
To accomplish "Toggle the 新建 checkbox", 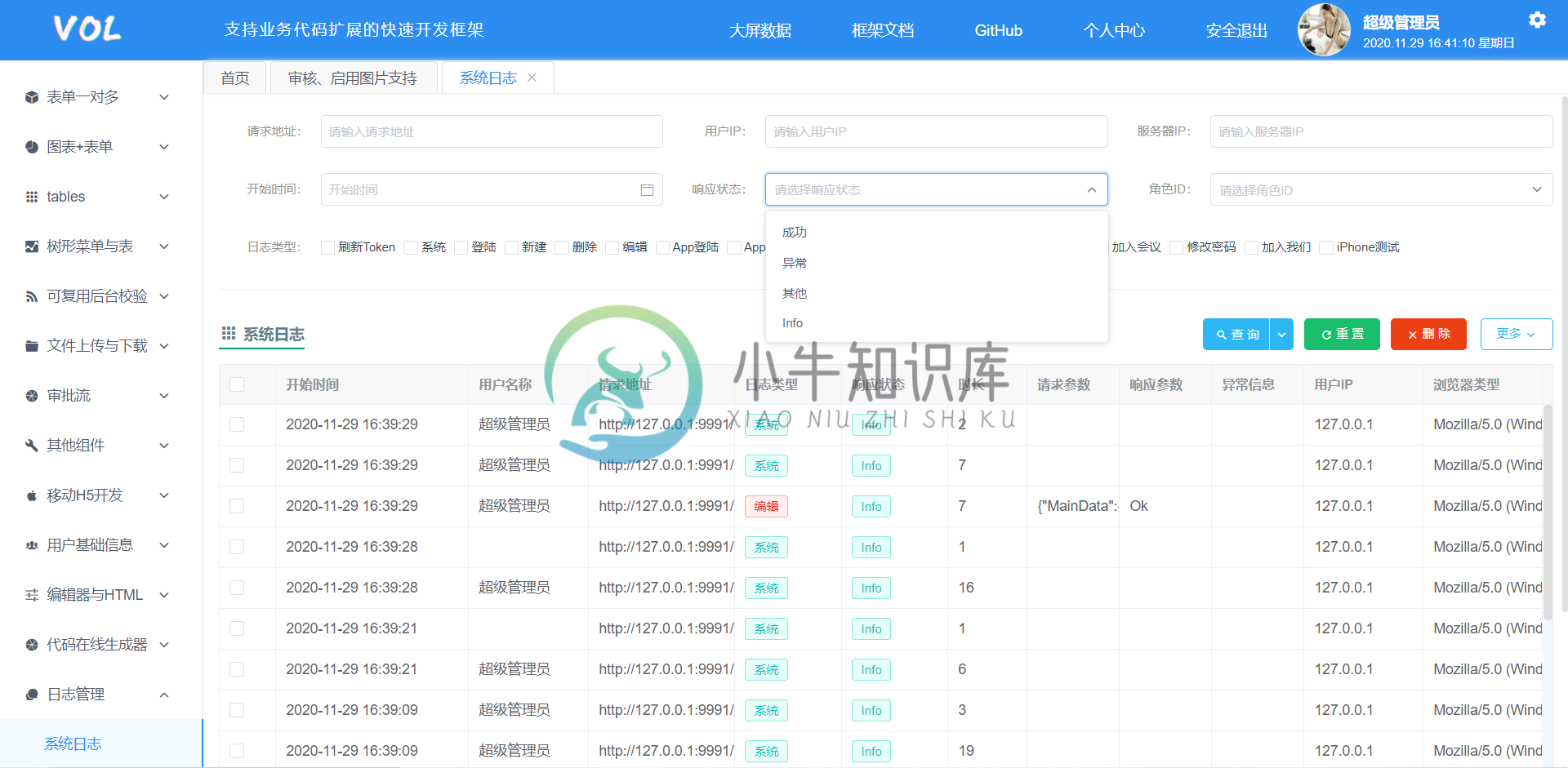I will click(x=511, y=247).
